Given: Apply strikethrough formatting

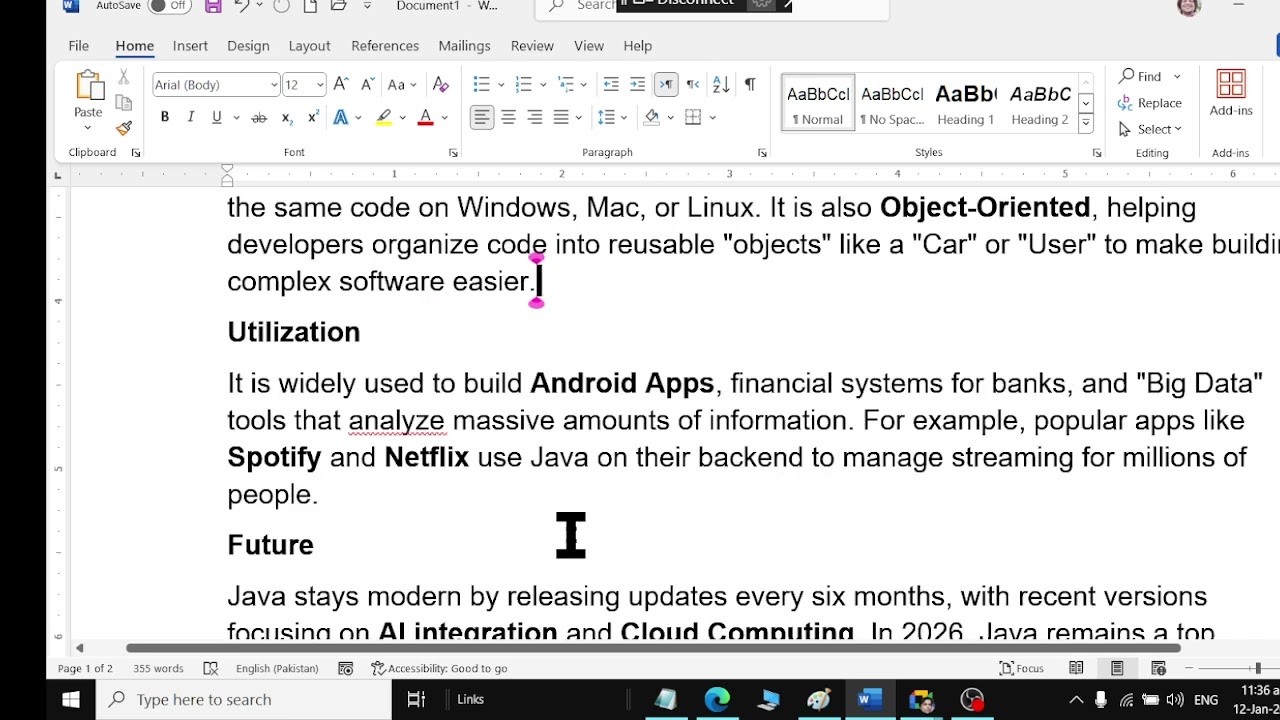Looking at the screenshot, I should 259,118.
